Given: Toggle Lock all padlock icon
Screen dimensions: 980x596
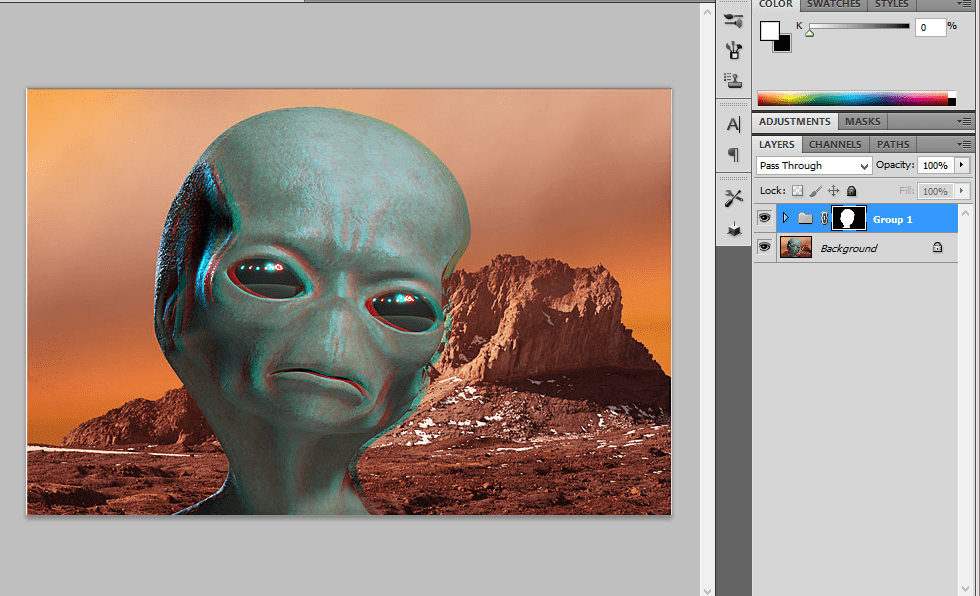Looking at the screenshot, I should pyautogui.click(x=851, y=191).
